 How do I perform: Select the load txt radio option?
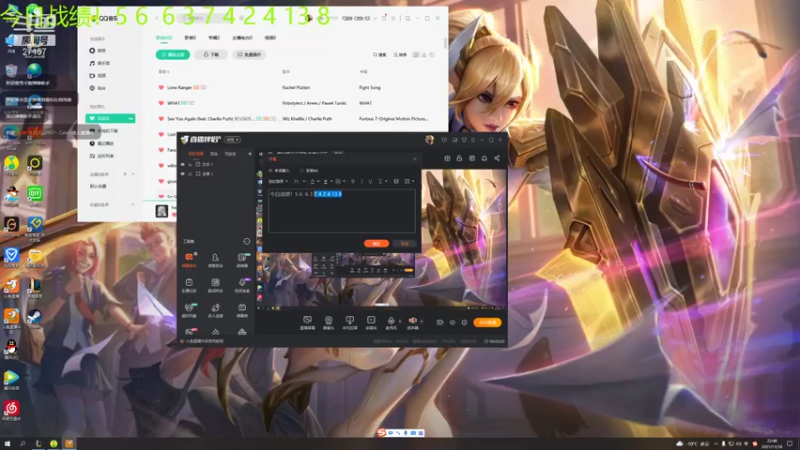pyautogui.click(x=309, y=170)
